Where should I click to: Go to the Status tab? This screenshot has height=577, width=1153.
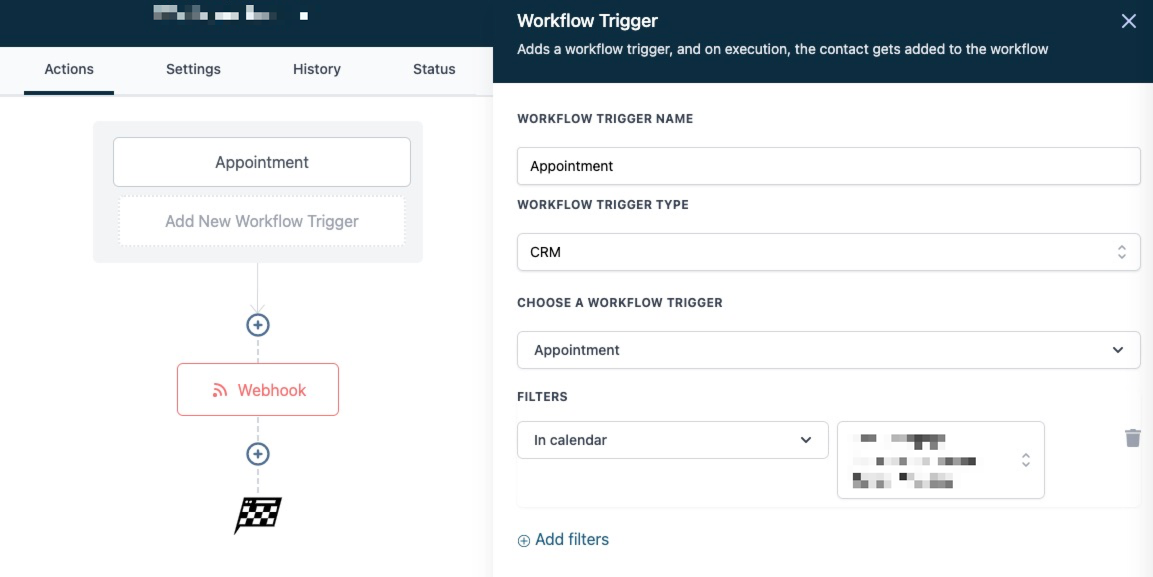pos(434,69)
